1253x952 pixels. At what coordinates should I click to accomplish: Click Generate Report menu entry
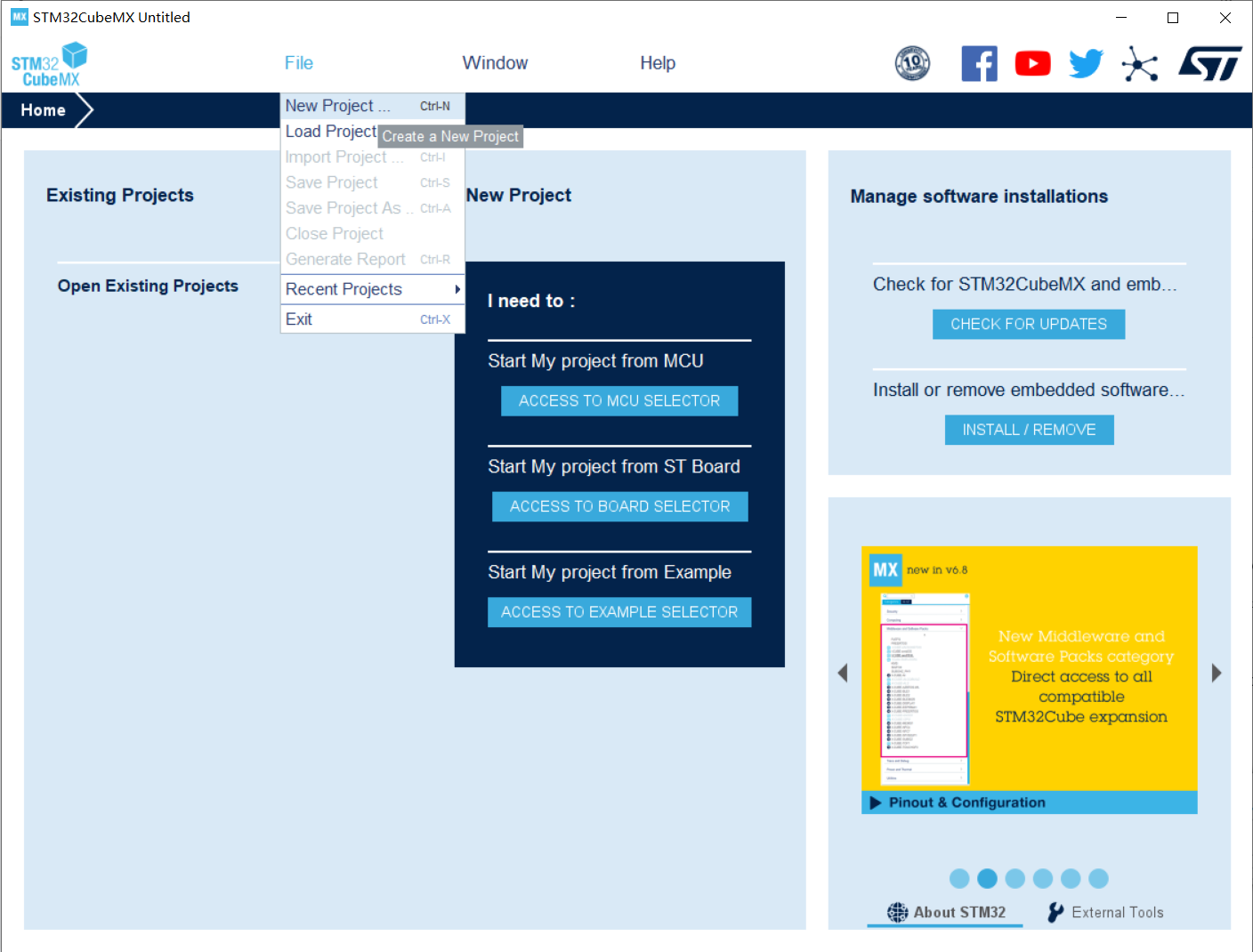tap(372, 260)
